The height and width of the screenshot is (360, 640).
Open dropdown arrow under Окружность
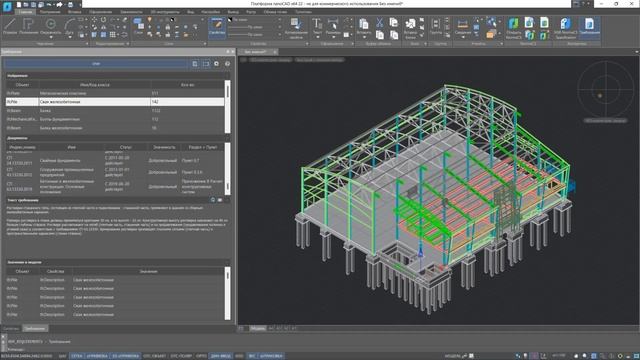(x=51, y=37)
